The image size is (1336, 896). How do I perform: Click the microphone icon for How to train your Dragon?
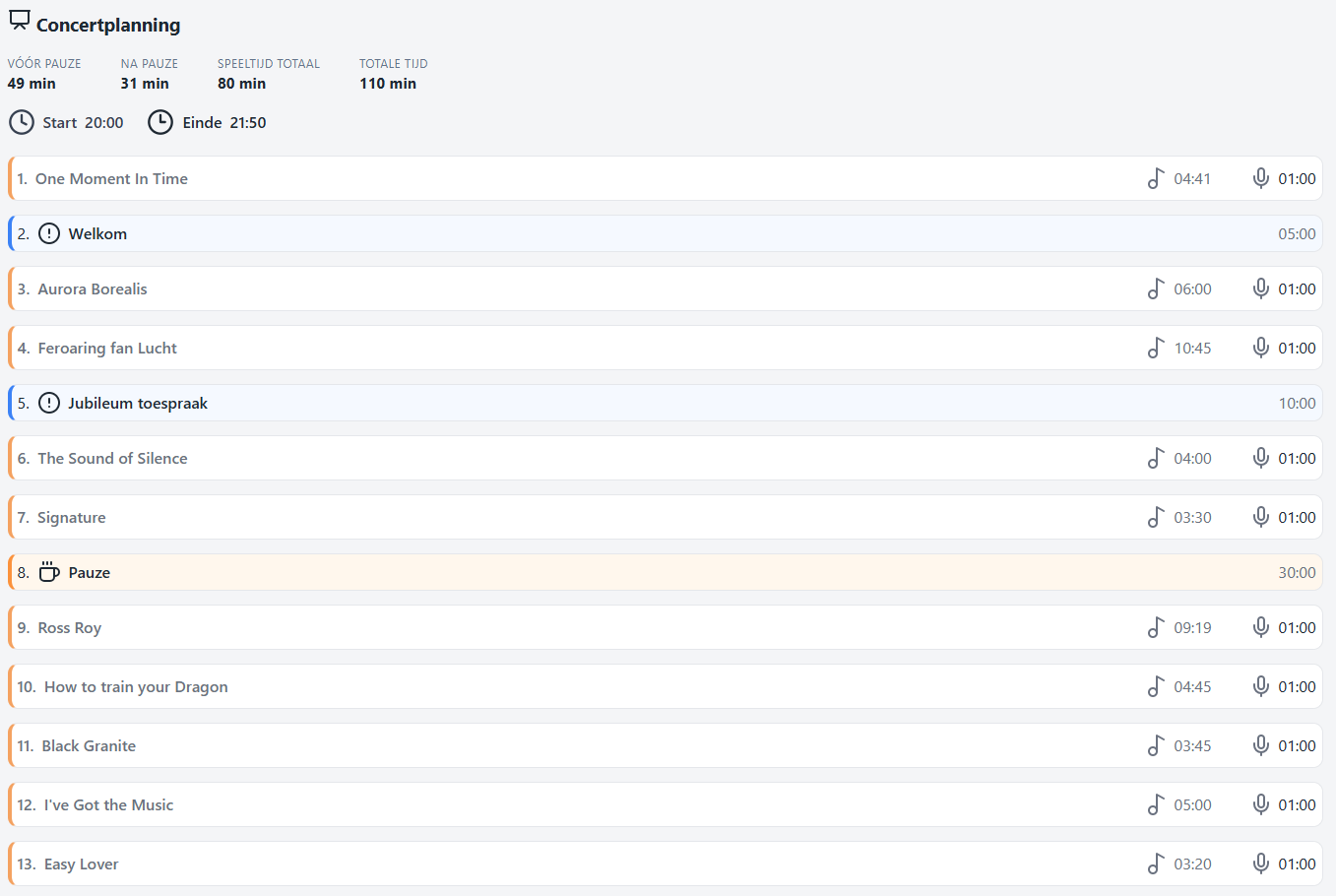coord(1260,686)
